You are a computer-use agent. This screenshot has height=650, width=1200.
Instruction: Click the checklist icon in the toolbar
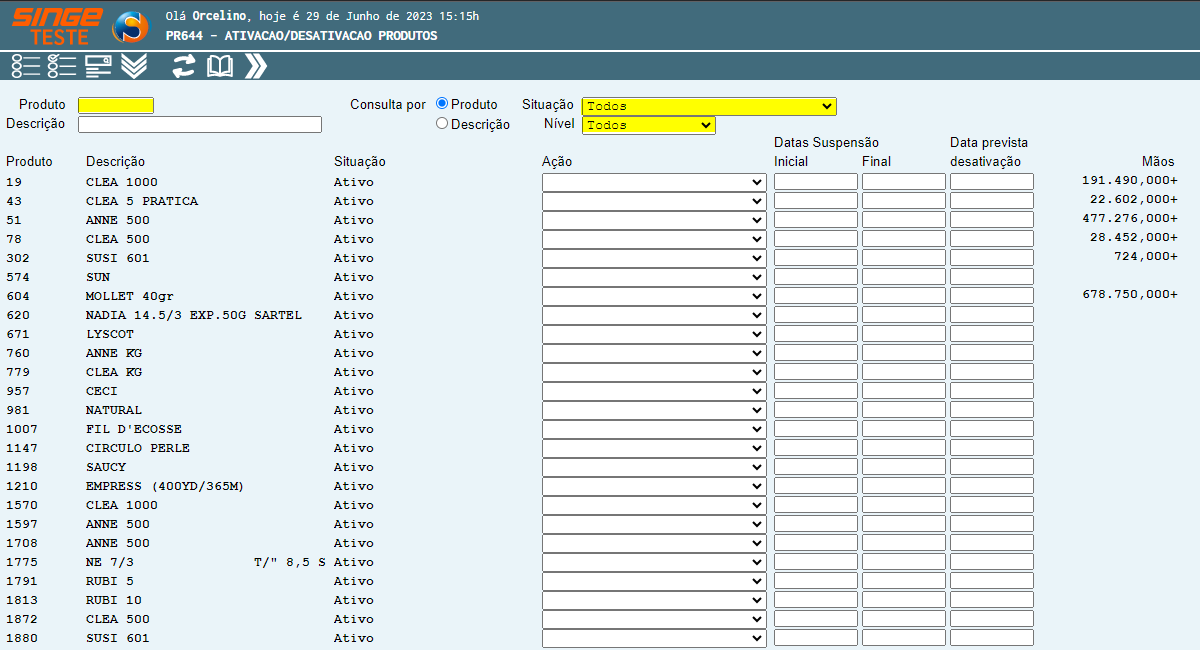click(x=62, y=66)
